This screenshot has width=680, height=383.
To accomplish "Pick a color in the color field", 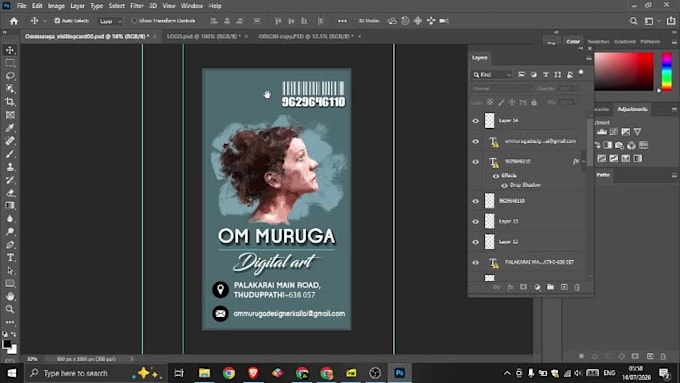I will click(624, 72).
